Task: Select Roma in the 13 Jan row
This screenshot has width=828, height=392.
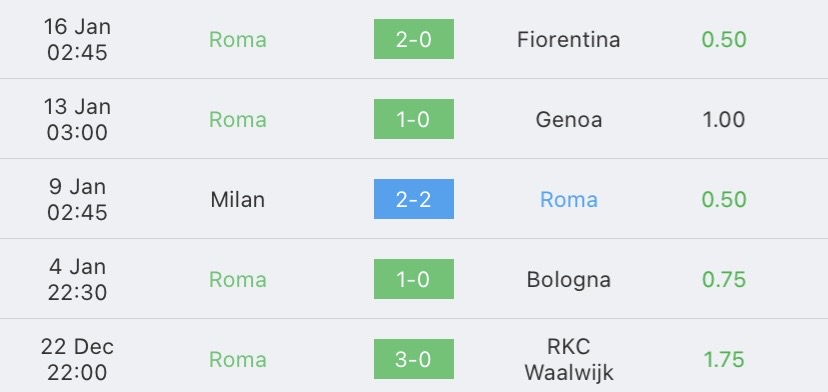Action: tap(238, 119)
